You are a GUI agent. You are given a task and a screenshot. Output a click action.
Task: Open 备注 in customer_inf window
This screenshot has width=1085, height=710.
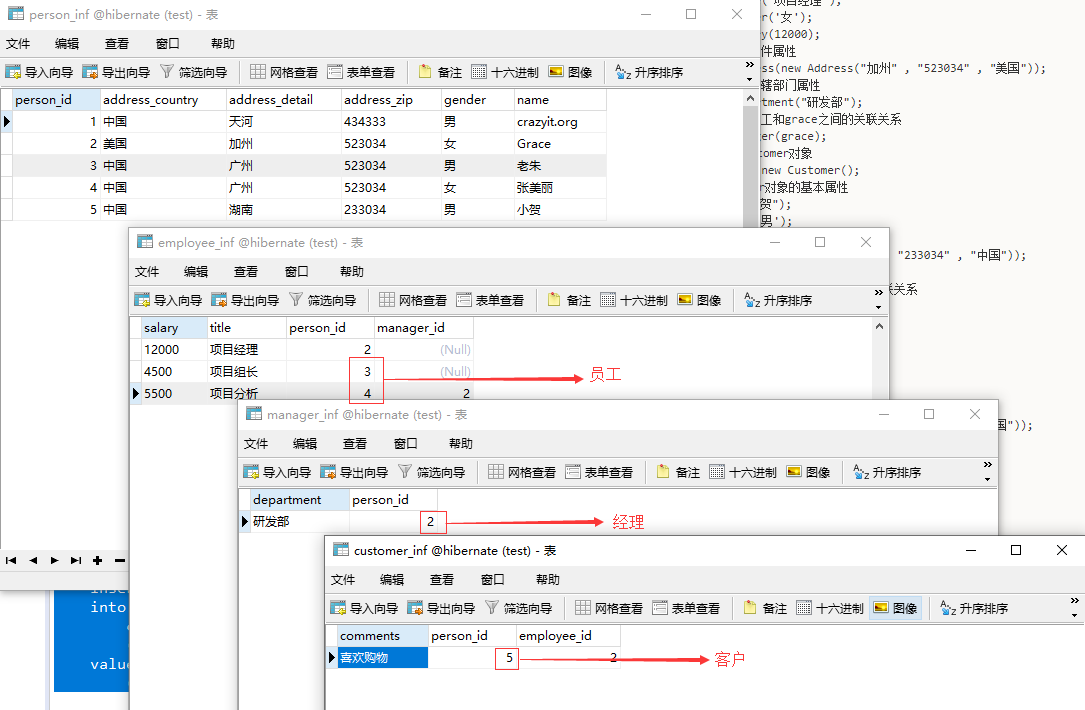coord(765,608)
